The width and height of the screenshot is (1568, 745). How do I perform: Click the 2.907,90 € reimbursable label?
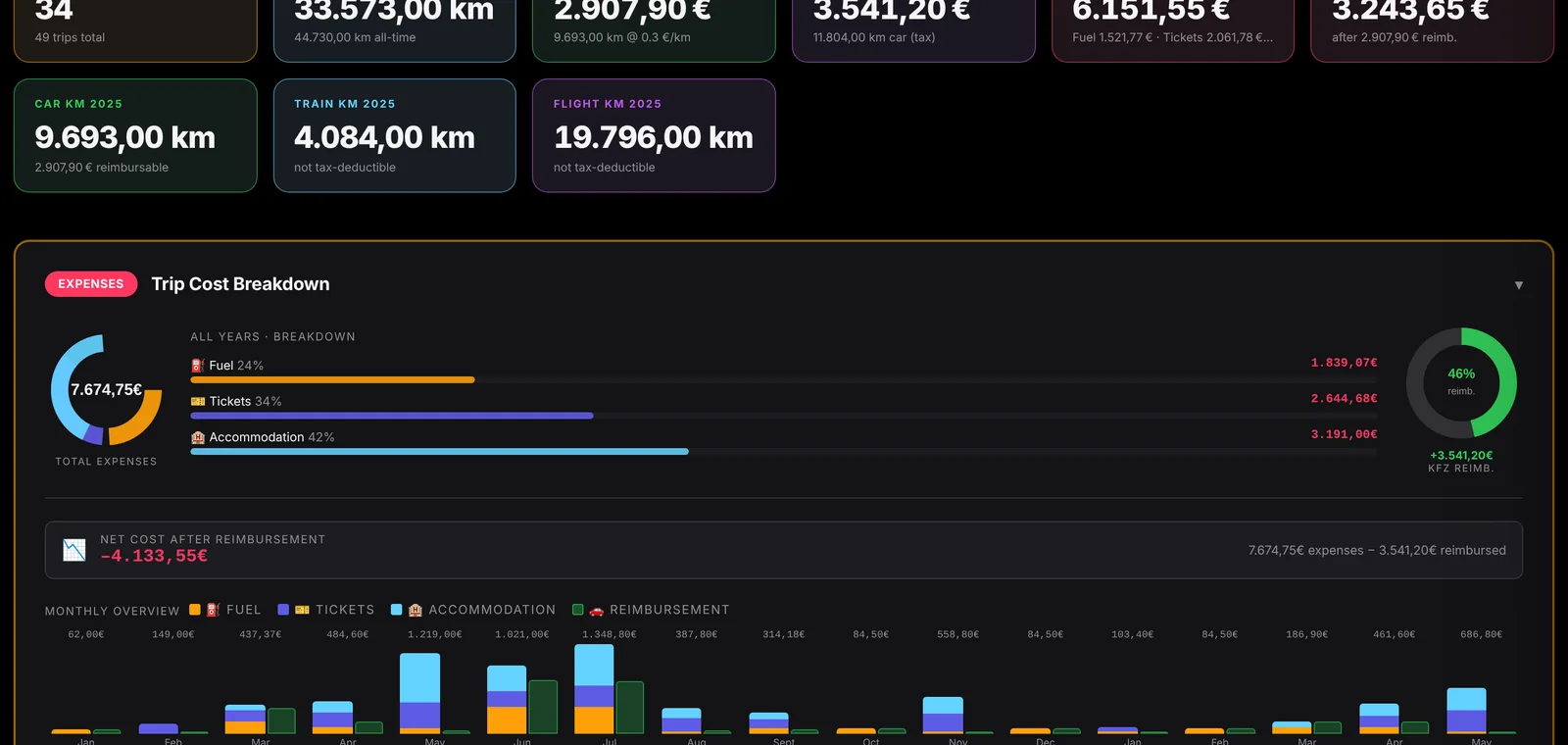(102, 168)
